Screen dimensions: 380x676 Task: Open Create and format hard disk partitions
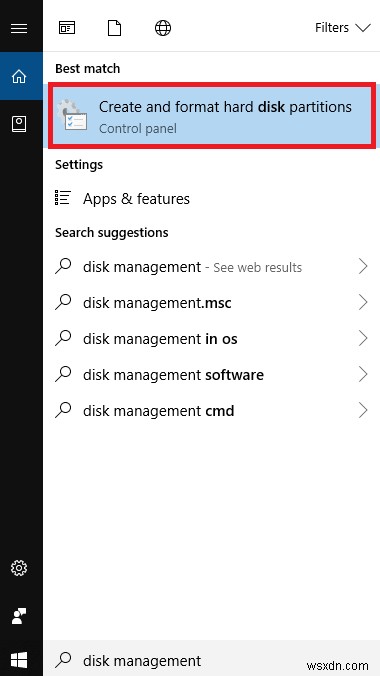click(212, 116)
